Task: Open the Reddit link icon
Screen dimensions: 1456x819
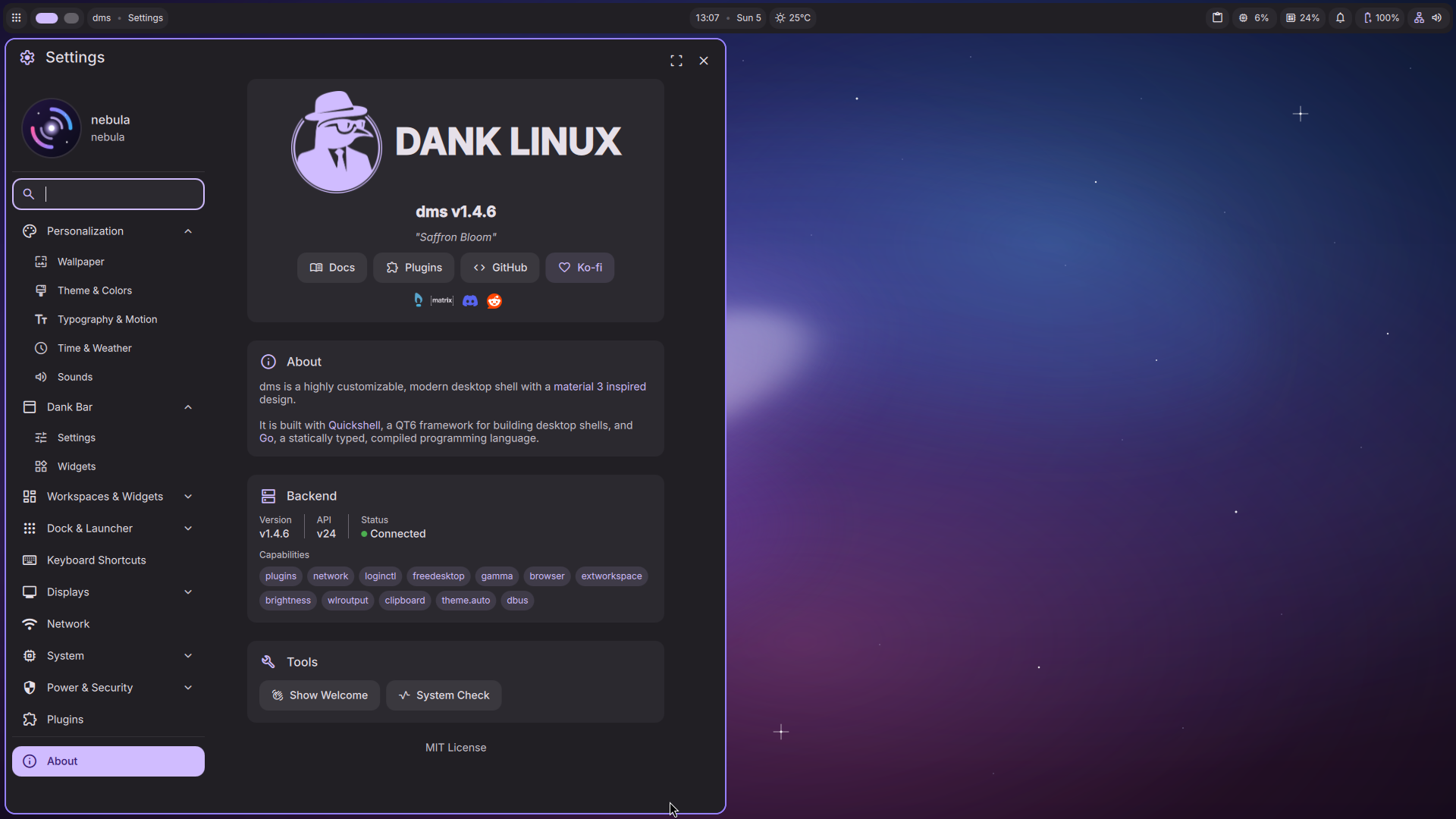Action: tap(494, 301)
